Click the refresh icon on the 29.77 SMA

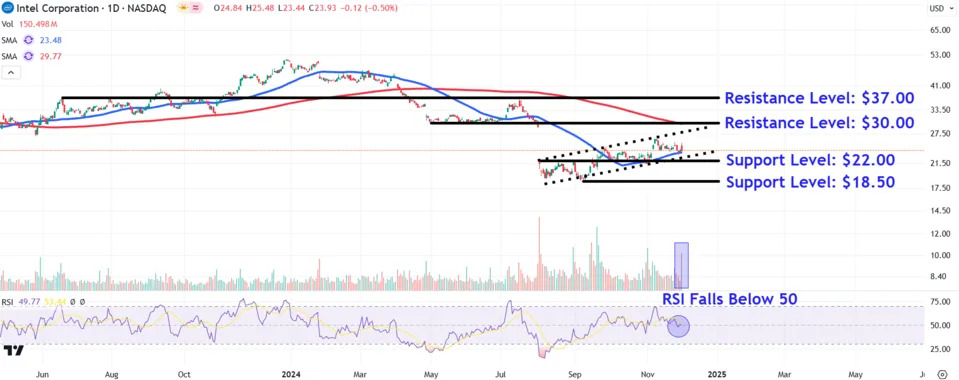[28, 56]
